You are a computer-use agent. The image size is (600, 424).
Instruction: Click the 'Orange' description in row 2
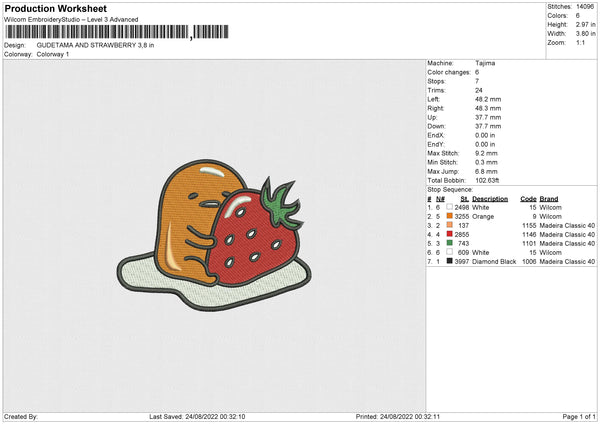[483, 217]
